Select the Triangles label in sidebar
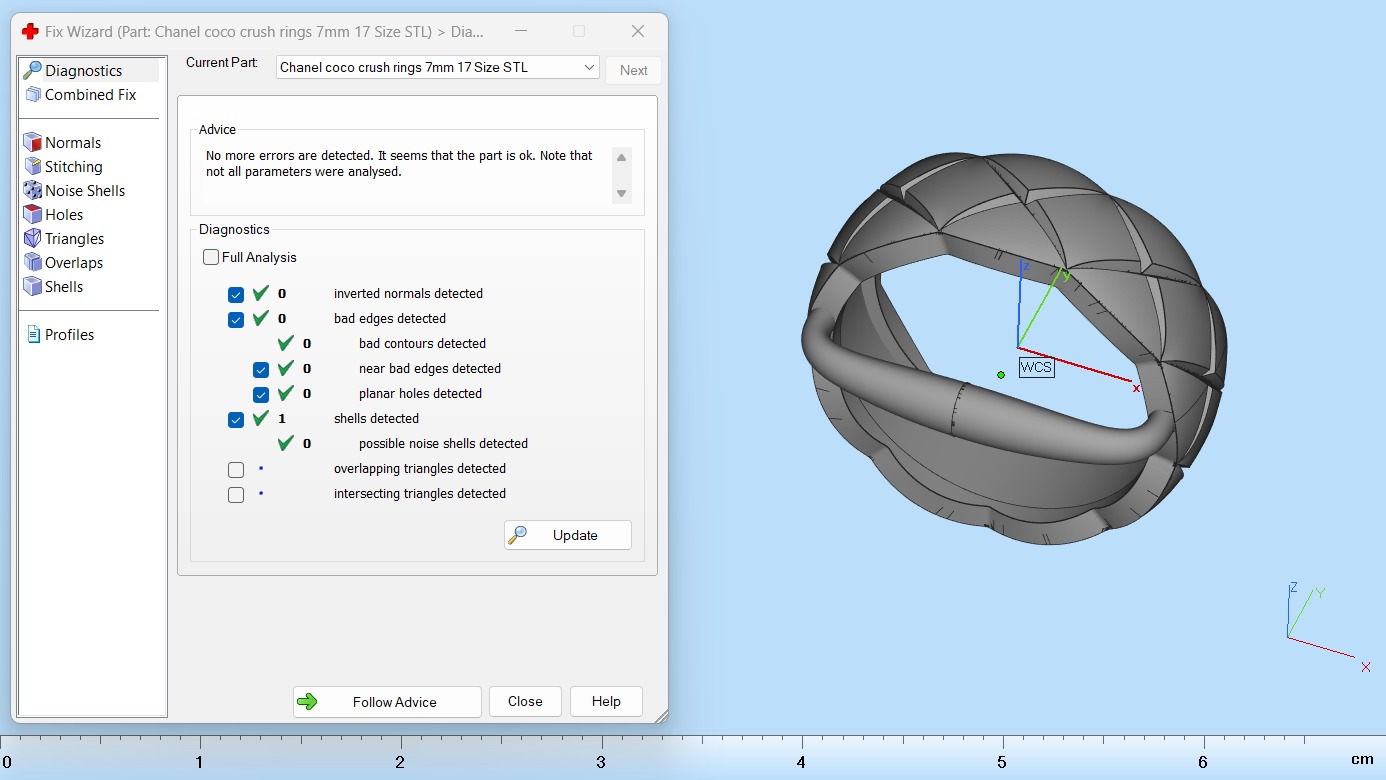Viewport: 1386px width, 780px height. pos(75,239)
